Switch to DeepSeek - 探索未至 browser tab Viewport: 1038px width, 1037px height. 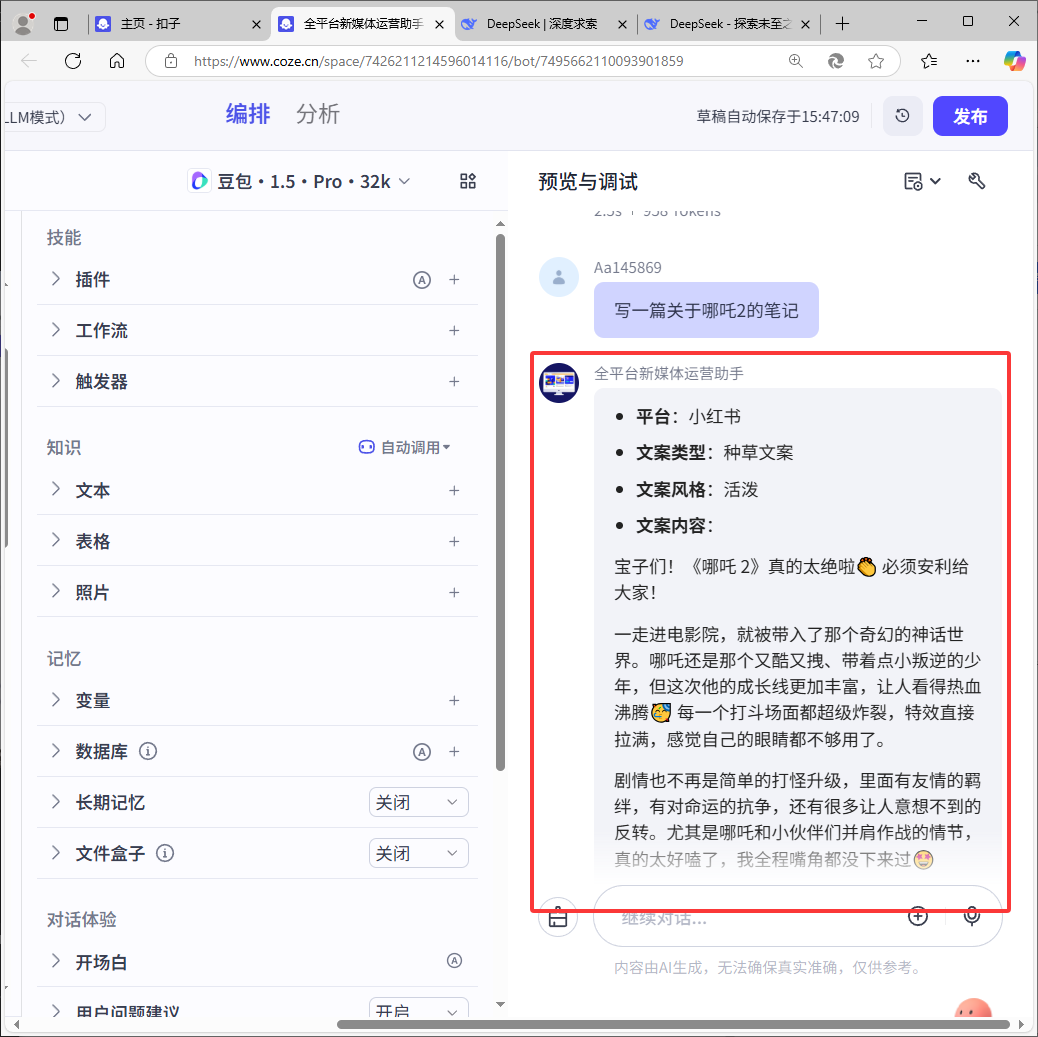point(728,24)
